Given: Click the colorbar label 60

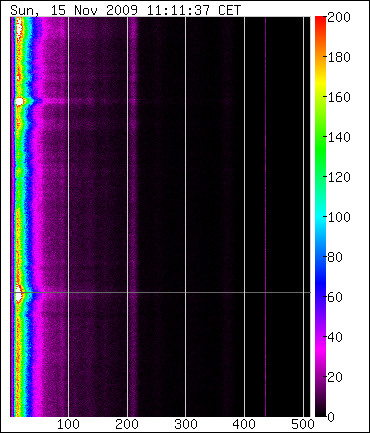Looking at the screenshot, I should 335,297.
